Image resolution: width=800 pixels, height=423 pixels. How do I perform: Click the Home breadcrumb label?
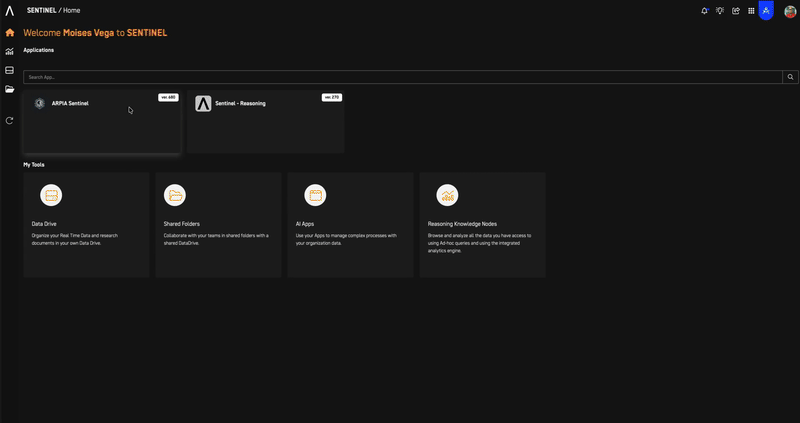pos(71,10)
